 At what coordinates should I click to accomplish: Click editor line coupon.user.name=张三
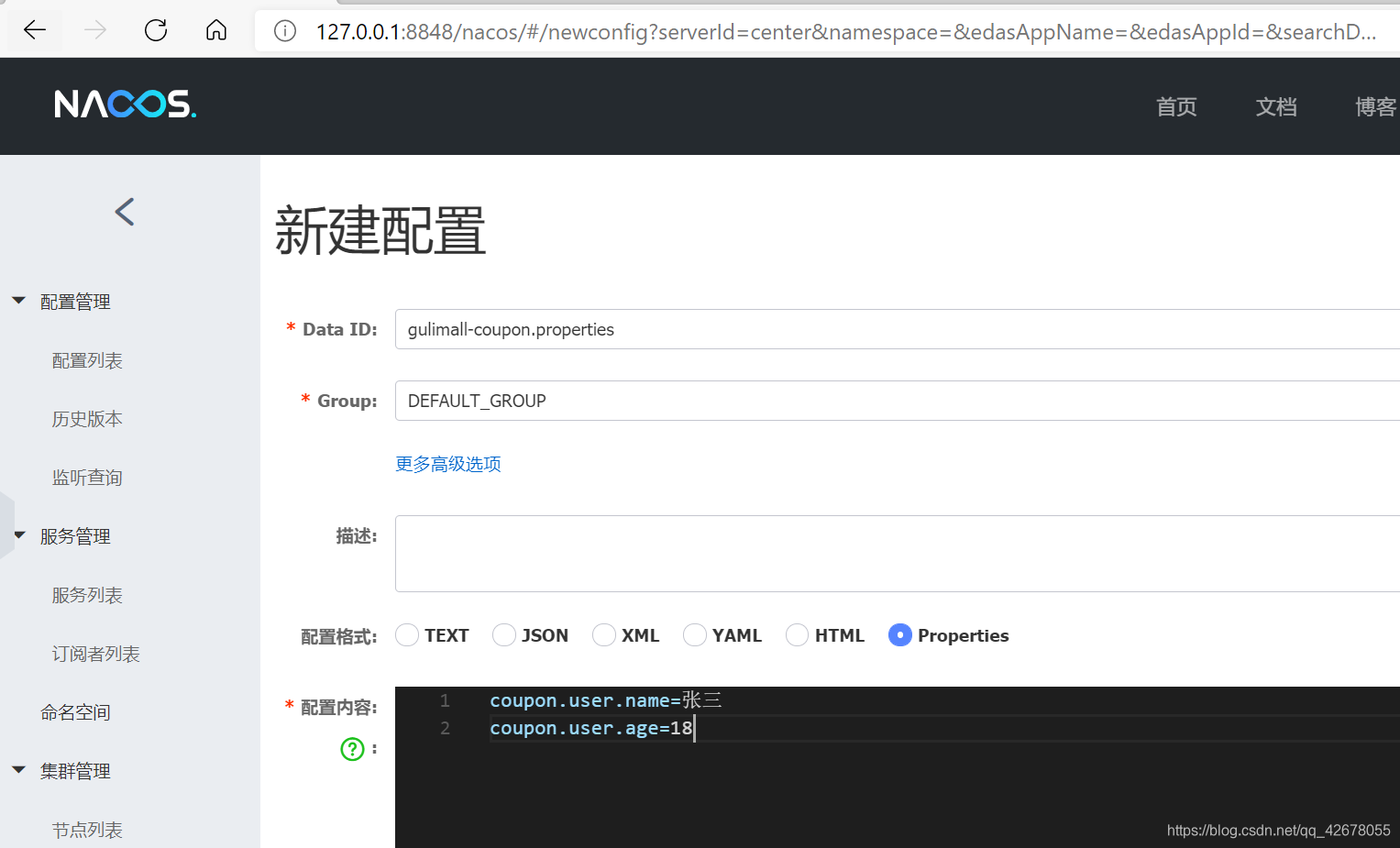606,700
